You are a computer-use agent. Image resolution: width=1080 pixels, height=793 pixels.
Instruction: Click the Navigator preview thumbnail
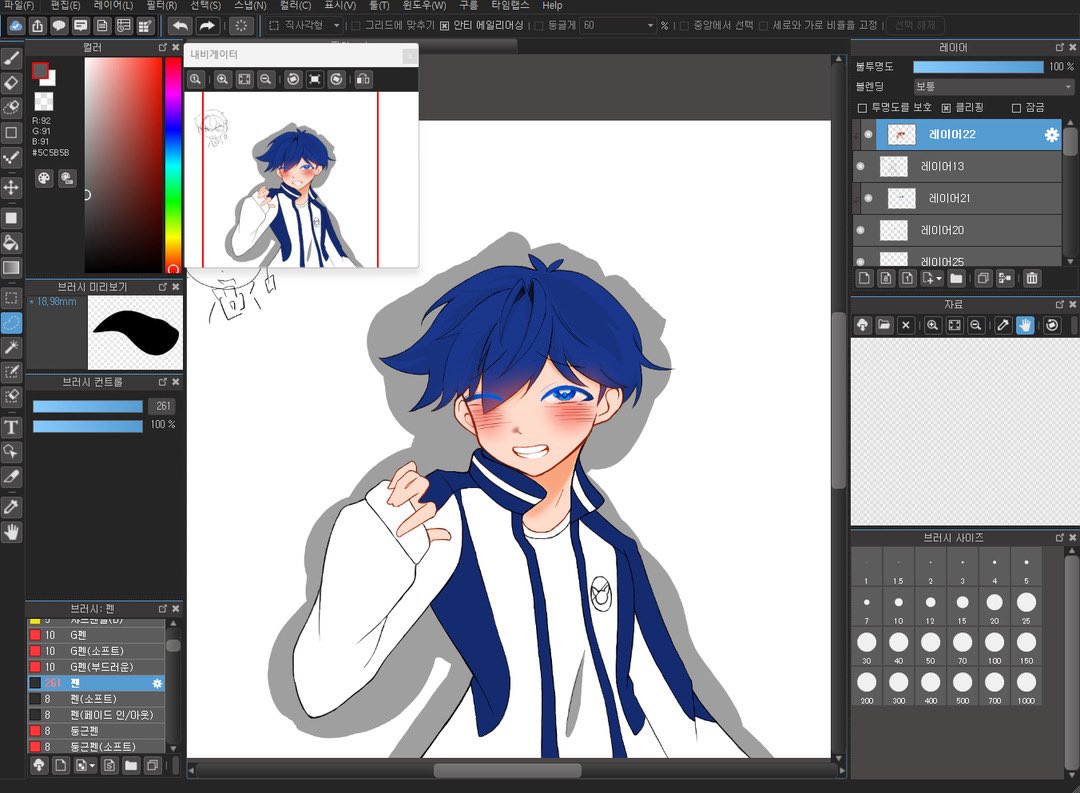tap(301, 179)
